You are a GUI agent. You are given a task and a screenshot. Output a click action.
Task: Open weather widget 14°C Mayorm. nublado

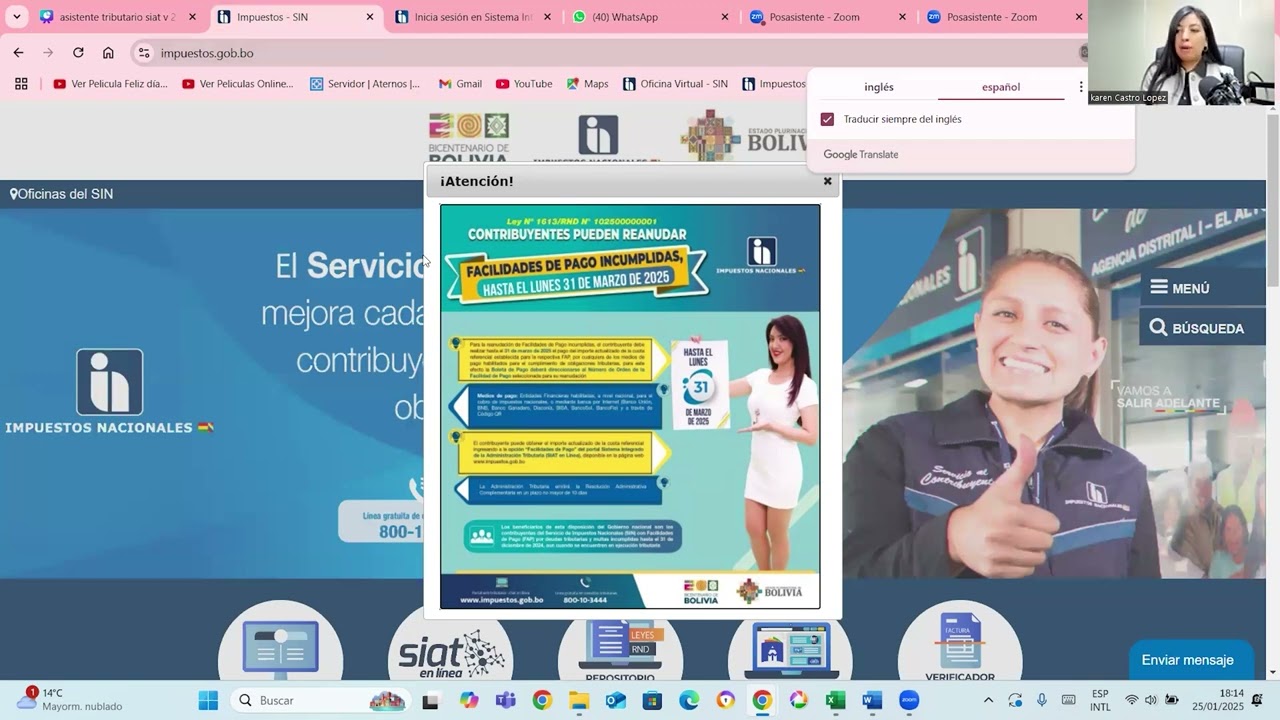click(x=72, y=700)
